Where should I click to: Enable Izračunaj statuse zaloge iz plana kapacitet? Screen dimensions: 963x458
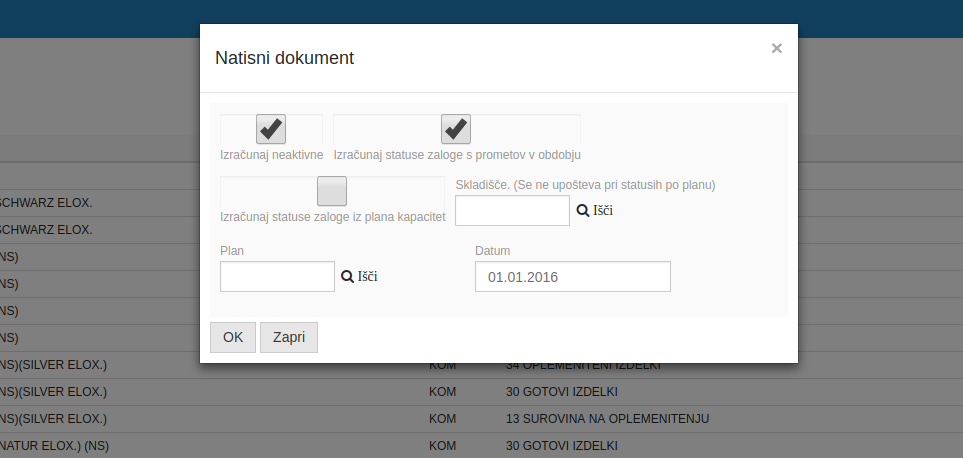[331, 191]
